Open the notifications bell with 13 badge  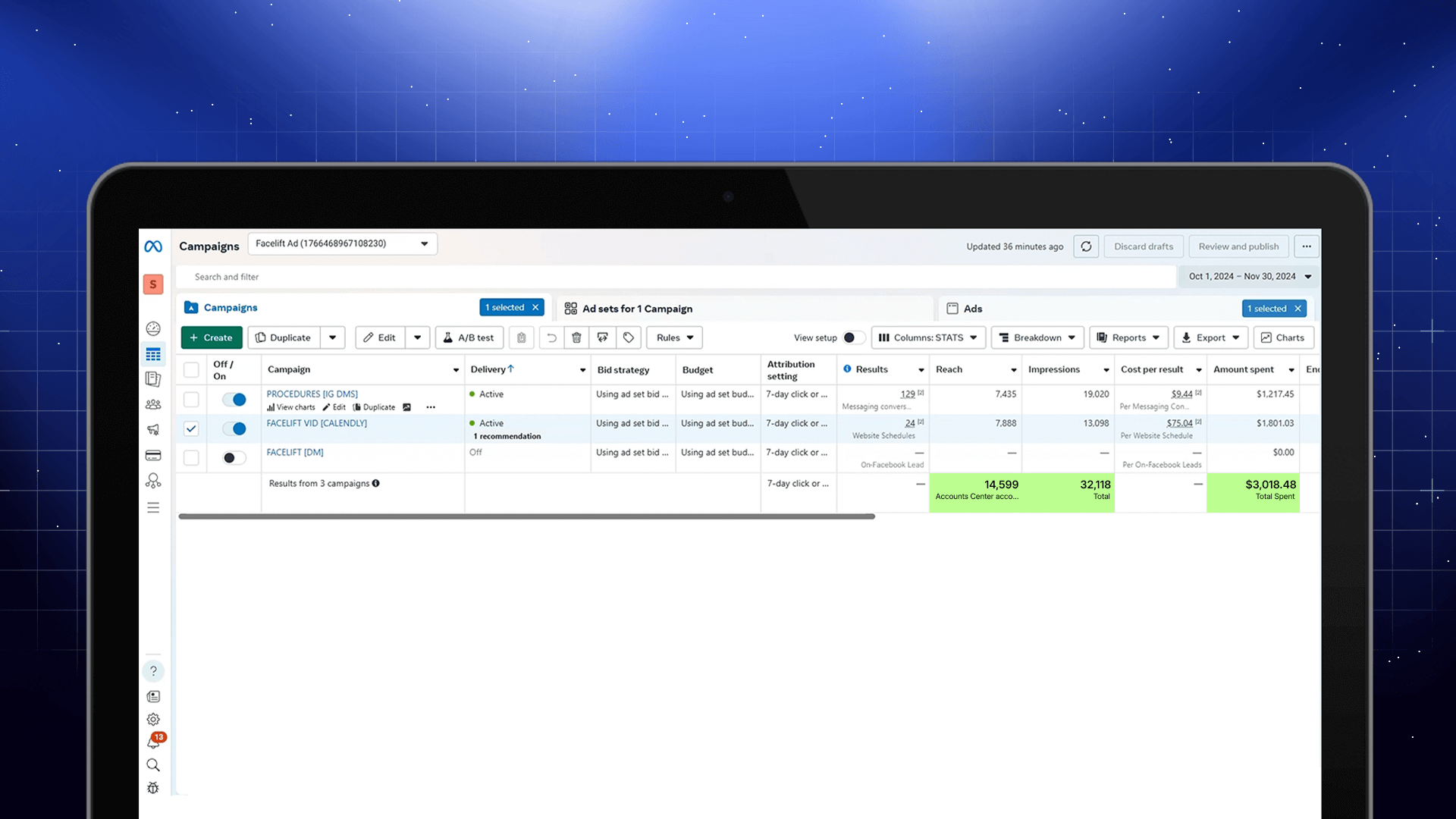coord(154,742)
